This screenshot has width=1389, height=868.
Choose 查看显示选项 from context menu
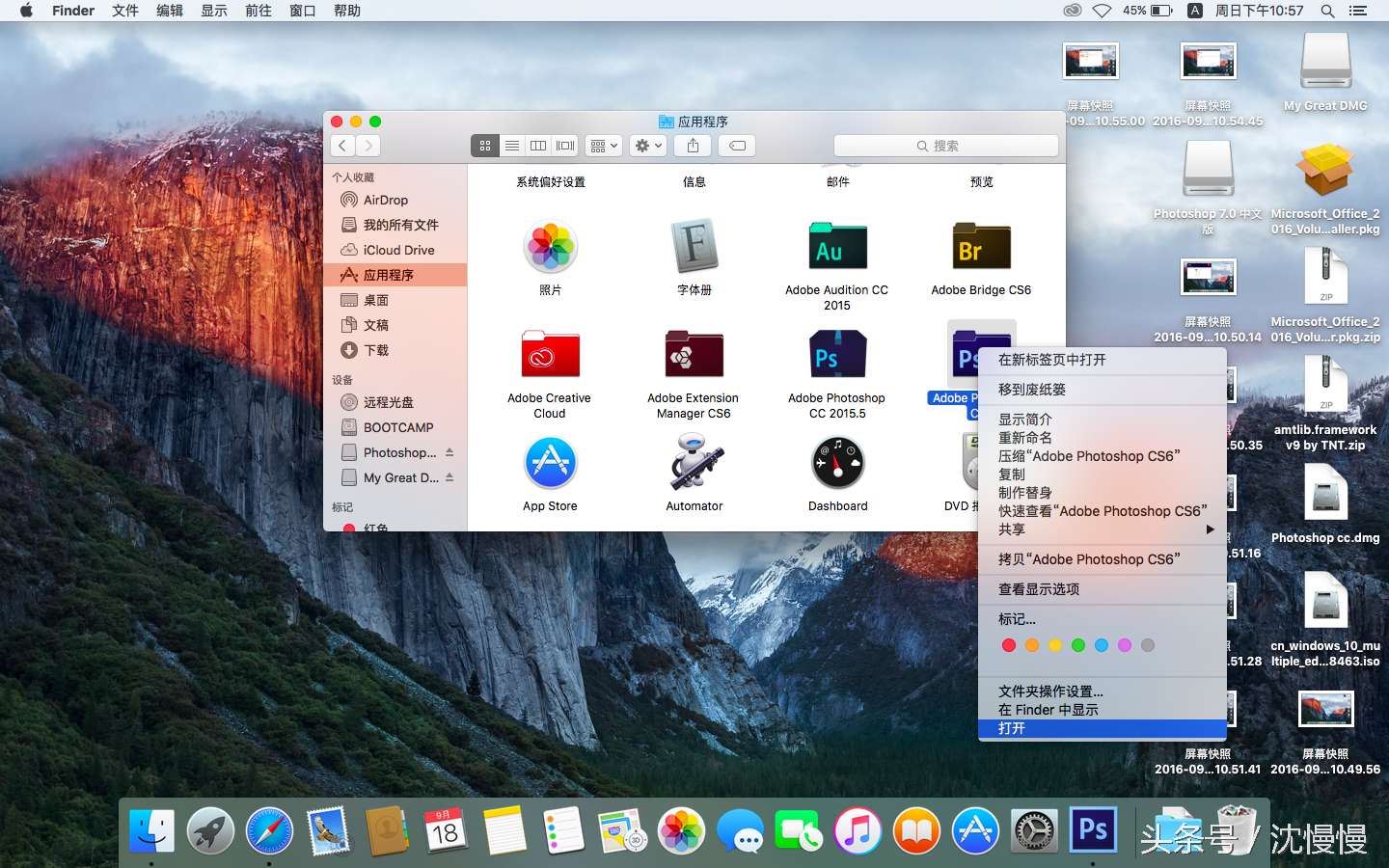[x=1102, y=589]
